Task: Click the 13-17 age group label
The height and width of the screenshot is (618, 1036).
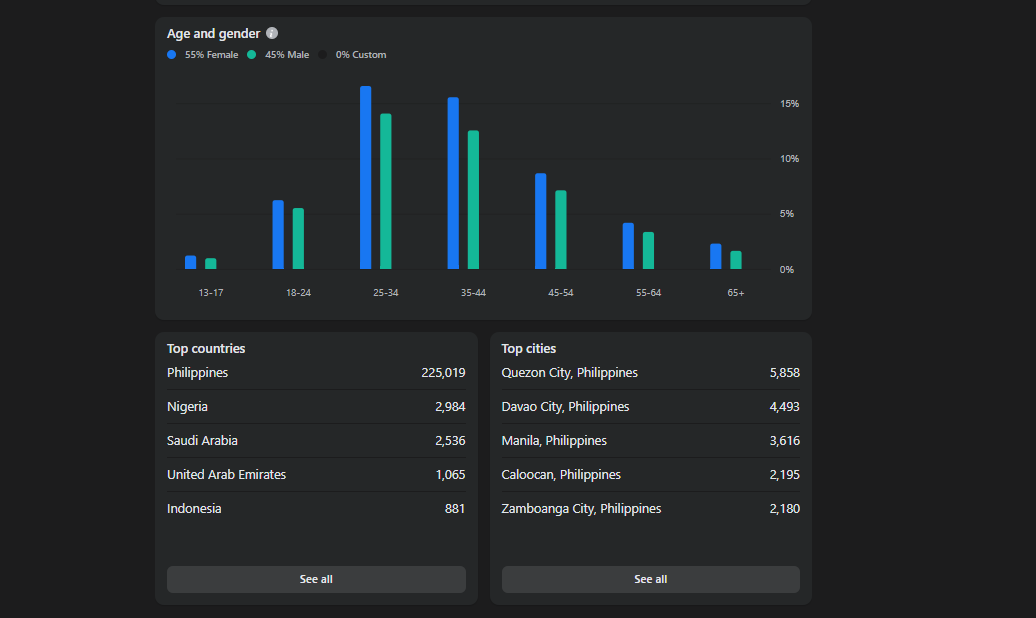Action: 211,293
